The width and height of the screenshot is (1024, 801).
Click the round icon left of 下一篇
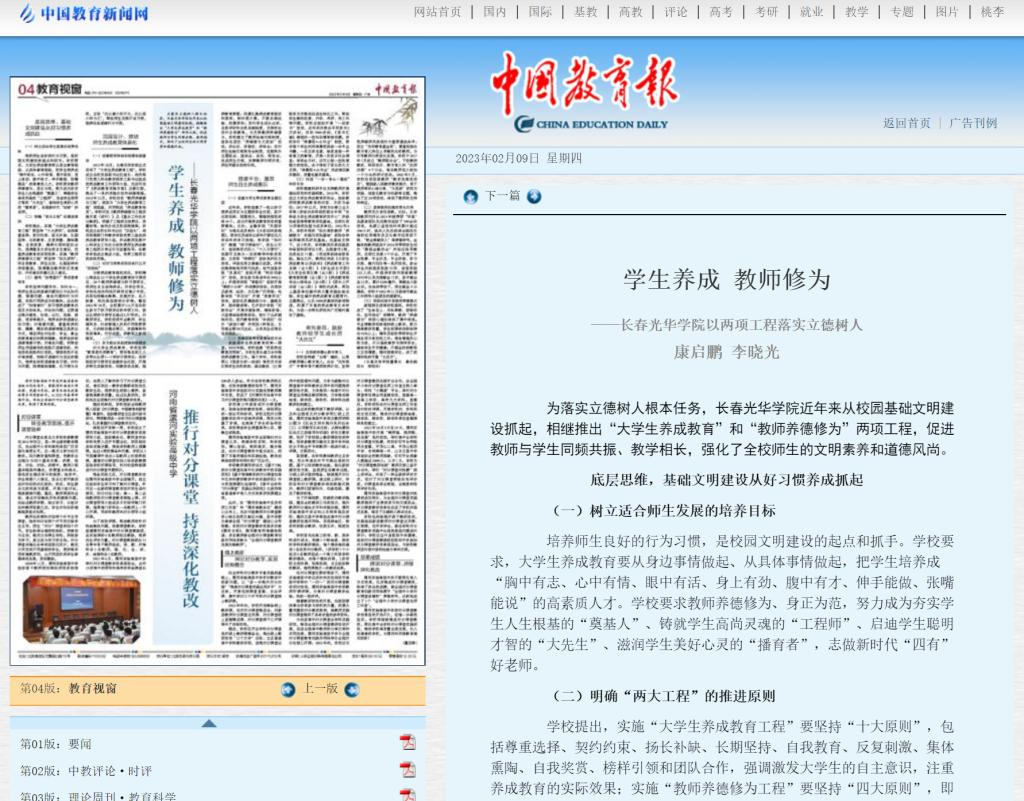470,196
